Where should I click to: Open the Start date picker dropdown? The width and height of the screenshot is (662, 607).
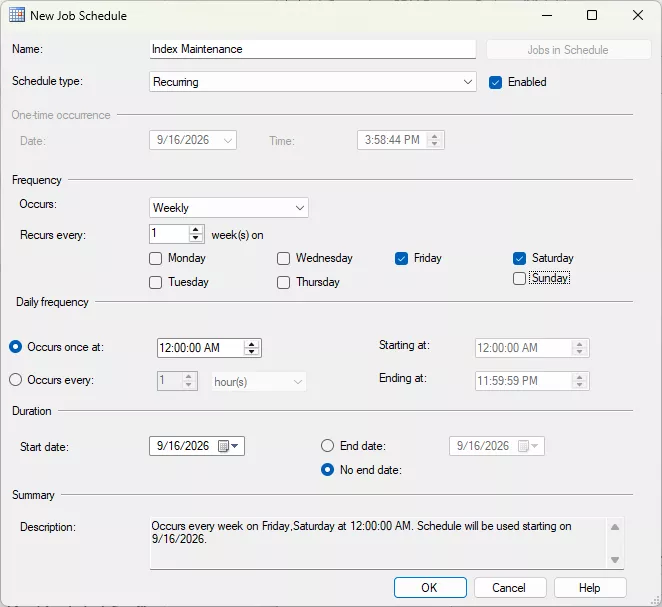pos(235,446)
